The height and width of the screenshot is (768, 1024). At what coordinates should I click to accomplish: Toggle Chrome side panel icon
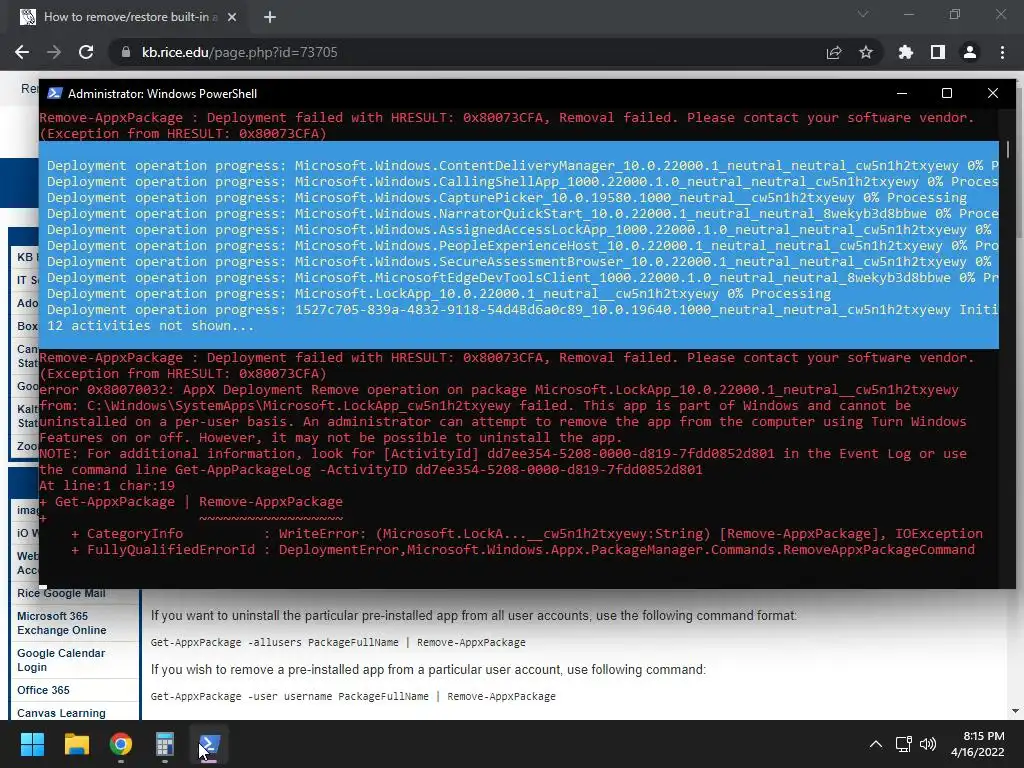click(938, 52)
